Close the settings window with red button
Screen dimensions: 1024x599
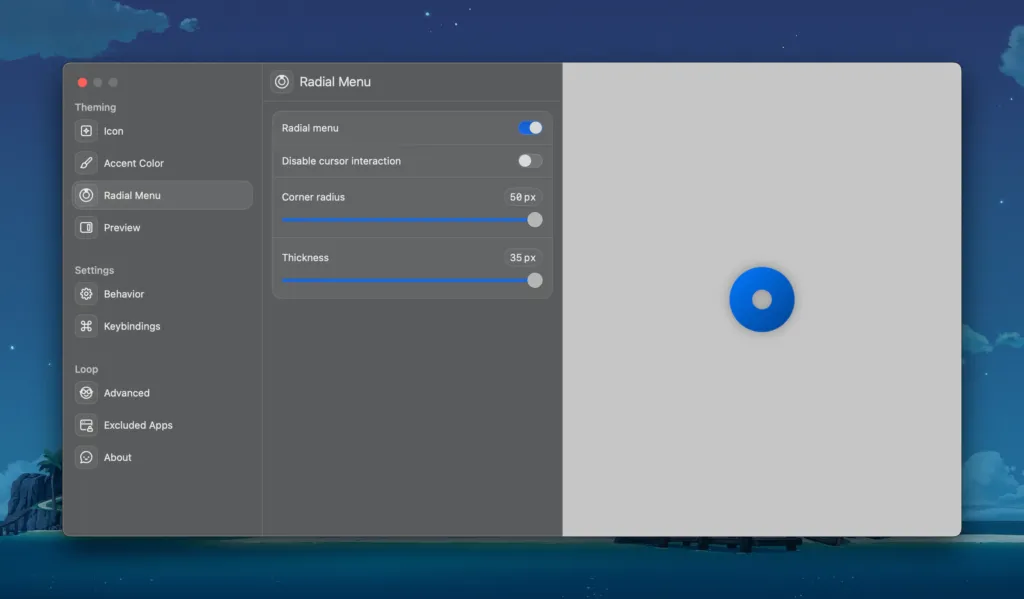82,82
